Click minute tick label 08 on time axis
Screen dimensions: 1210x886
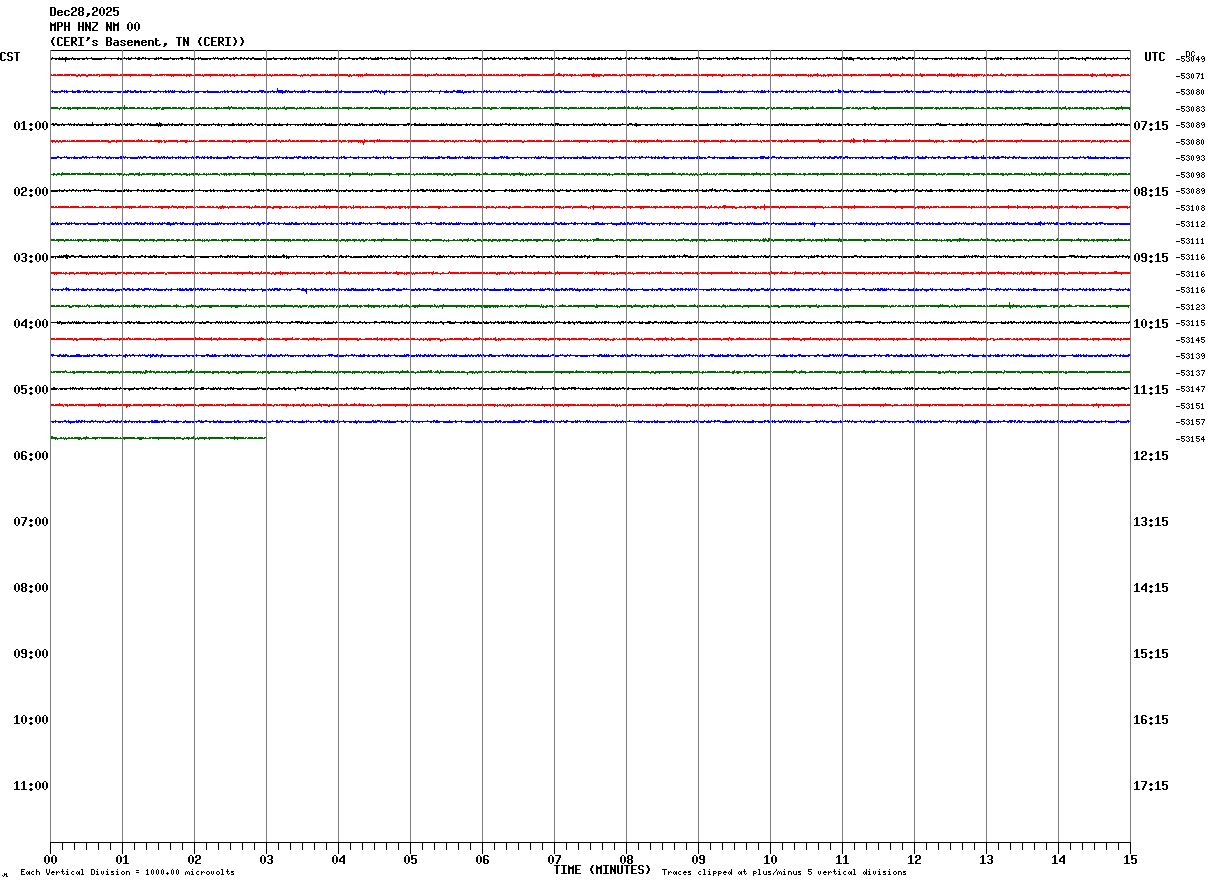pos(626,860)
